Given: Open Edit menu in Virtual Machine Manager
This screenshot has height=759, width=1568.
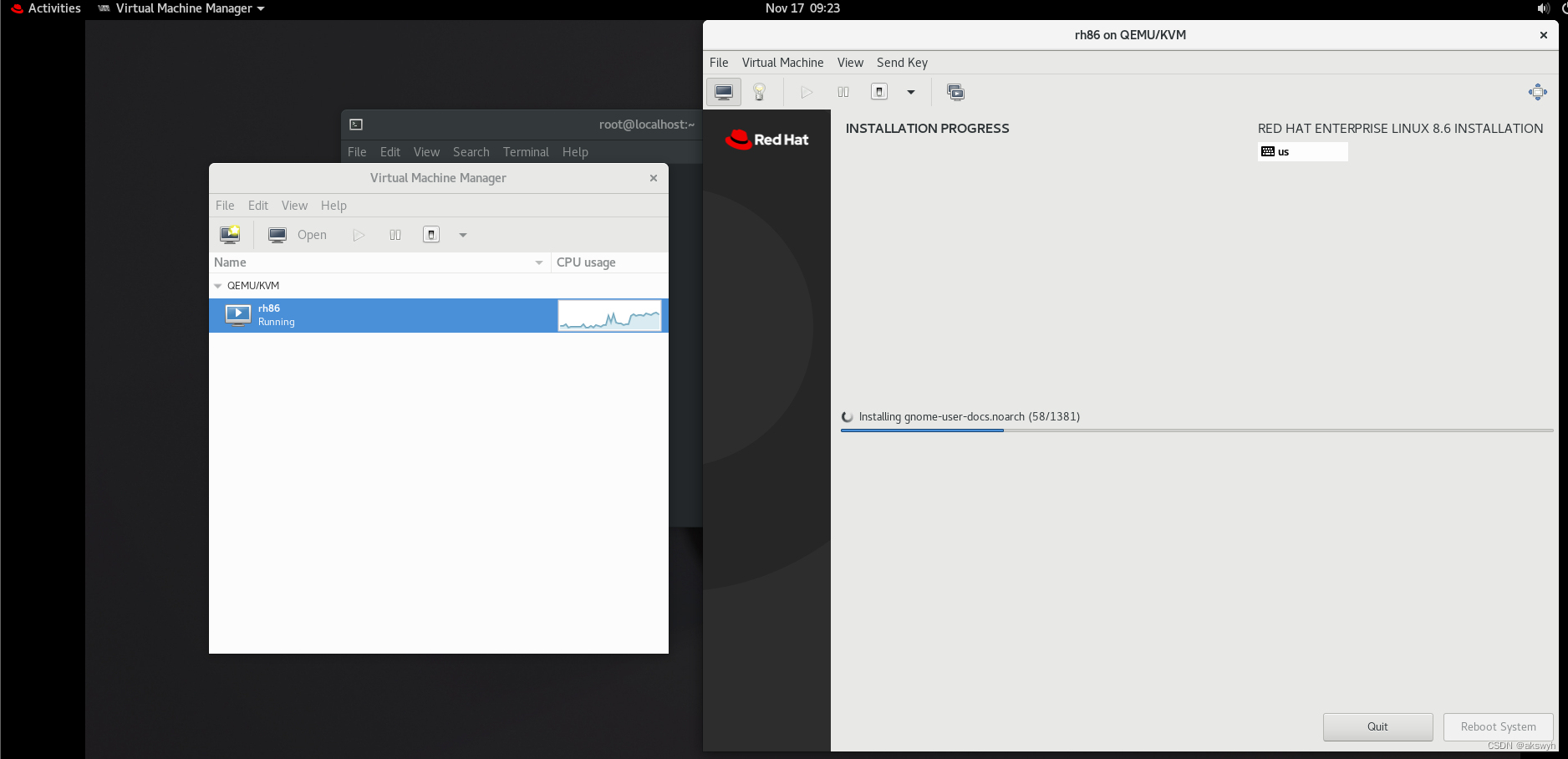Looking at the screenshot, I should [258, 206].
